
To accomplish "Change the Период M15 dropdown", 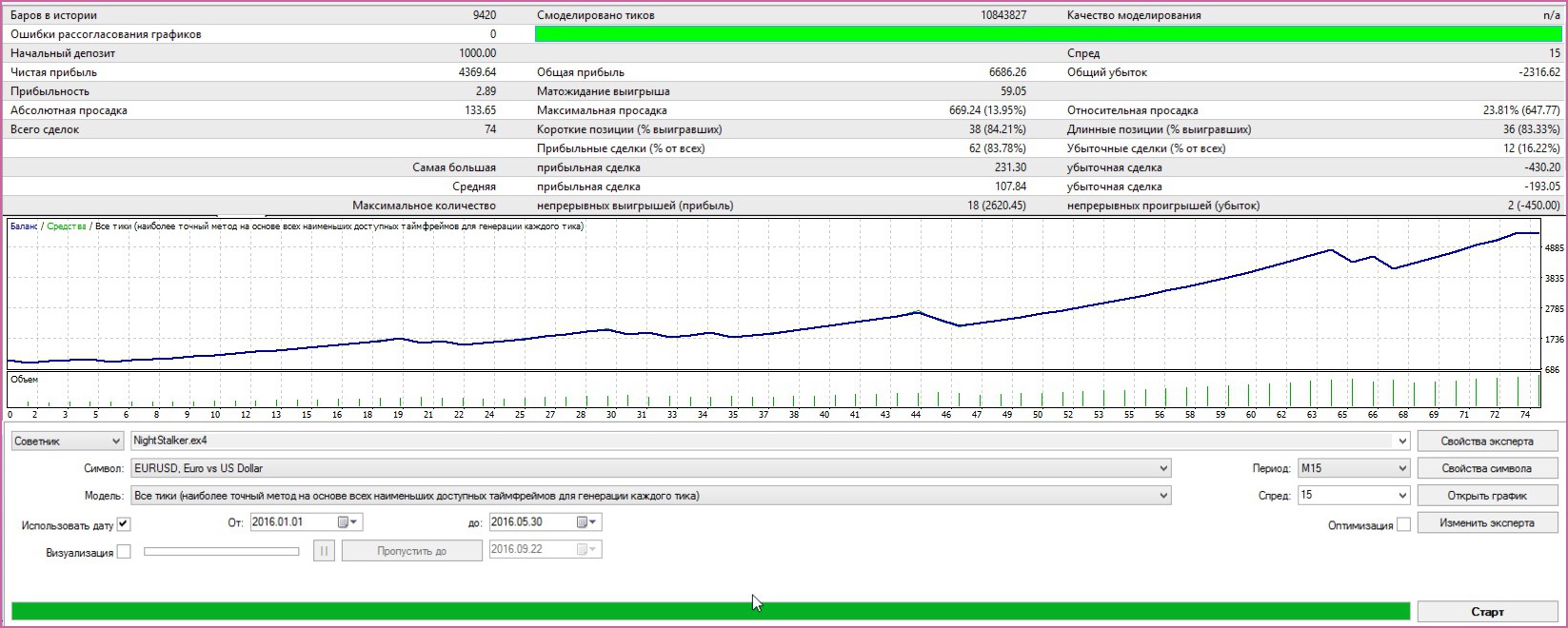I will point(1353,468).
